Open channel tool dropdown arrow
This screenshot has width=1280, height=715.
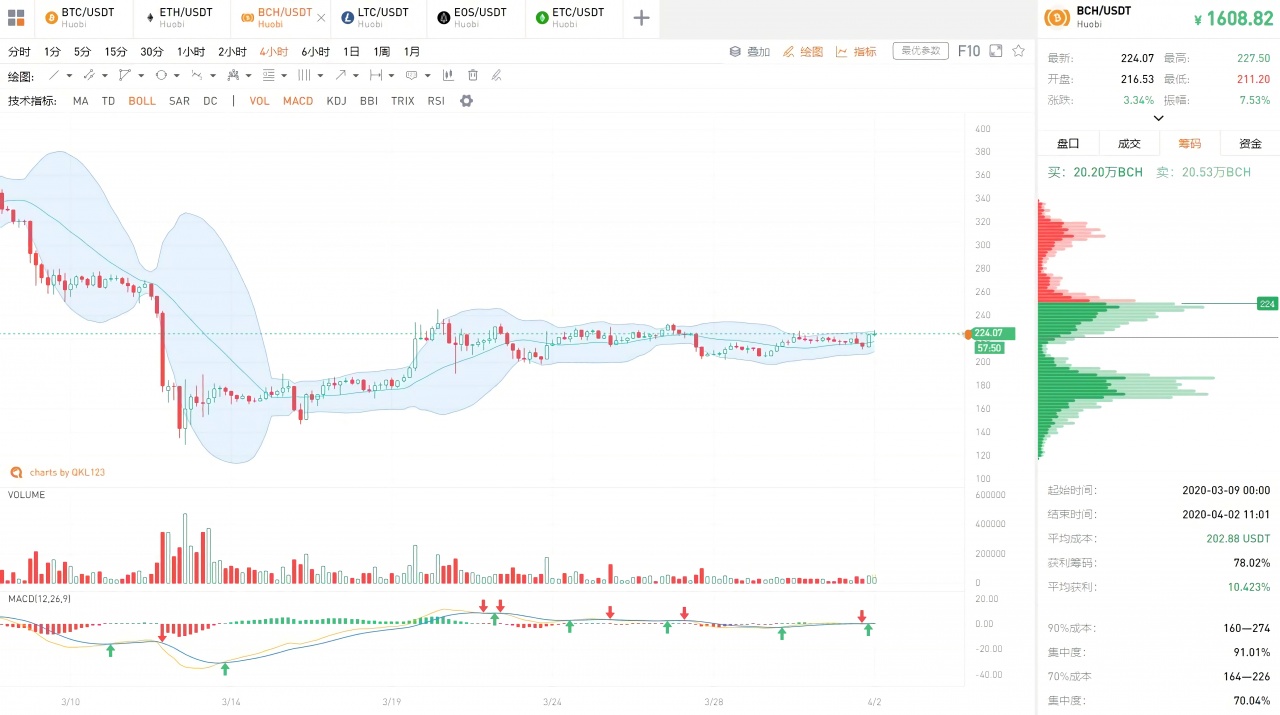point(105,76)
